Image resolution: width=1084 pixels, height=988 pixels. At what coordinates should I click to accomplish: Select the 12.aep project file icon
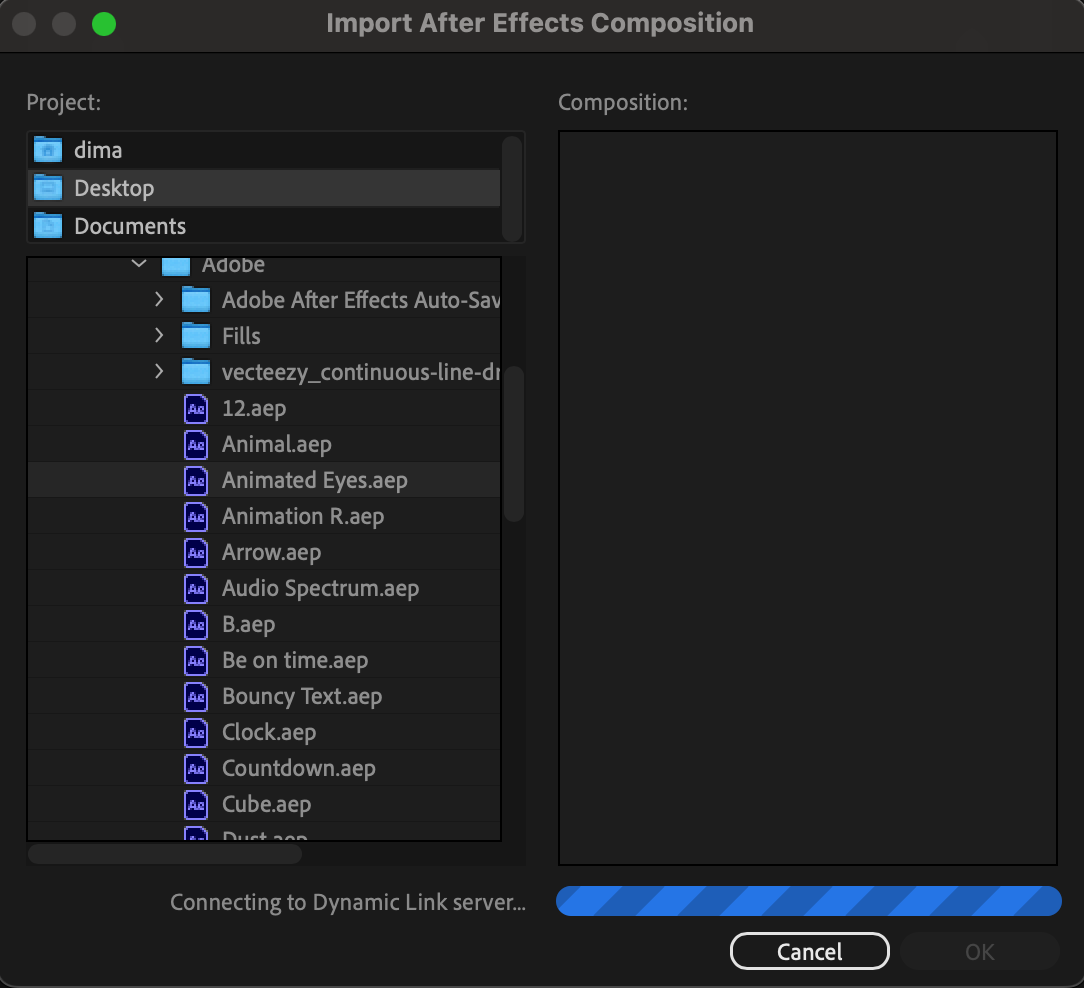point(196,409)
